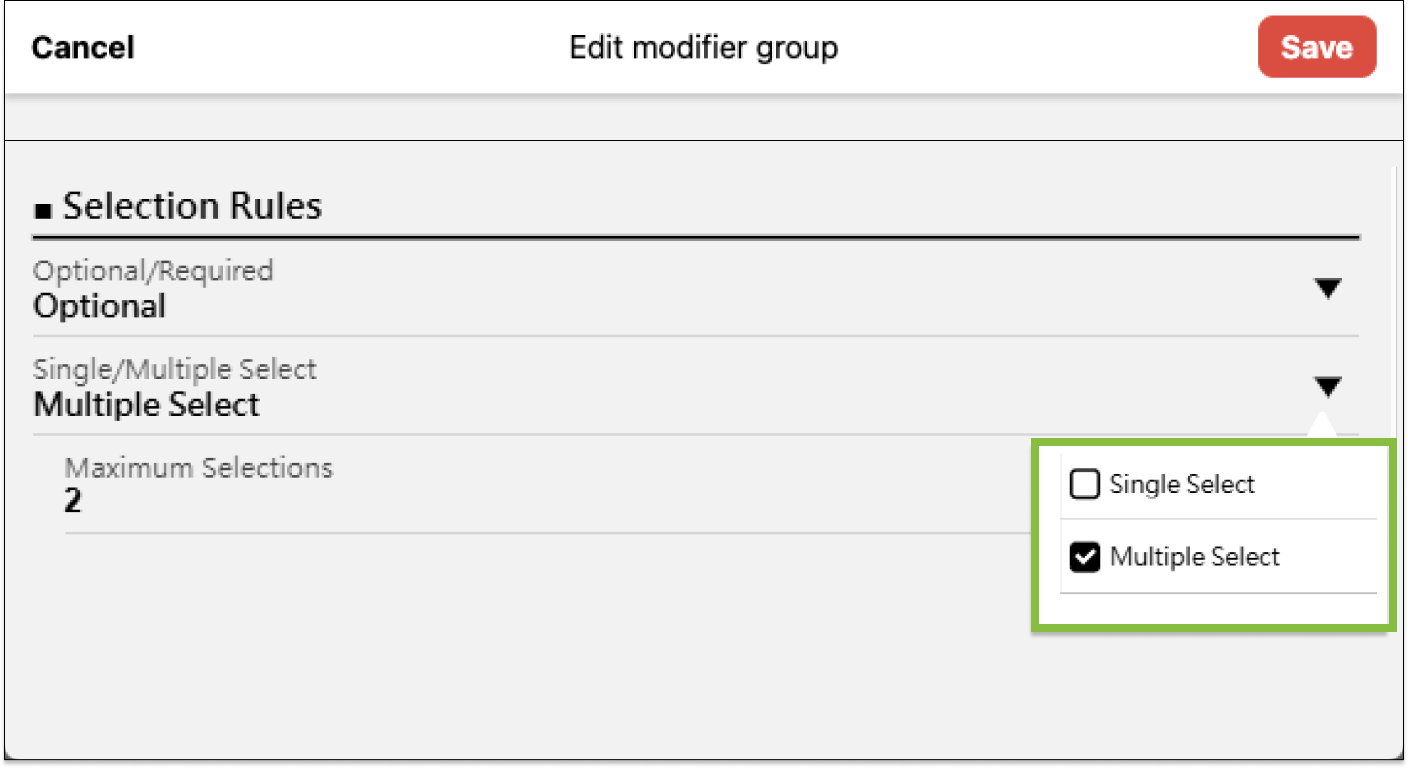The height and width of the screenshot is (769, 1408).
Task: Click the Multiple Select value under Single/Multiple Select
Action: [x=146, y=405]
